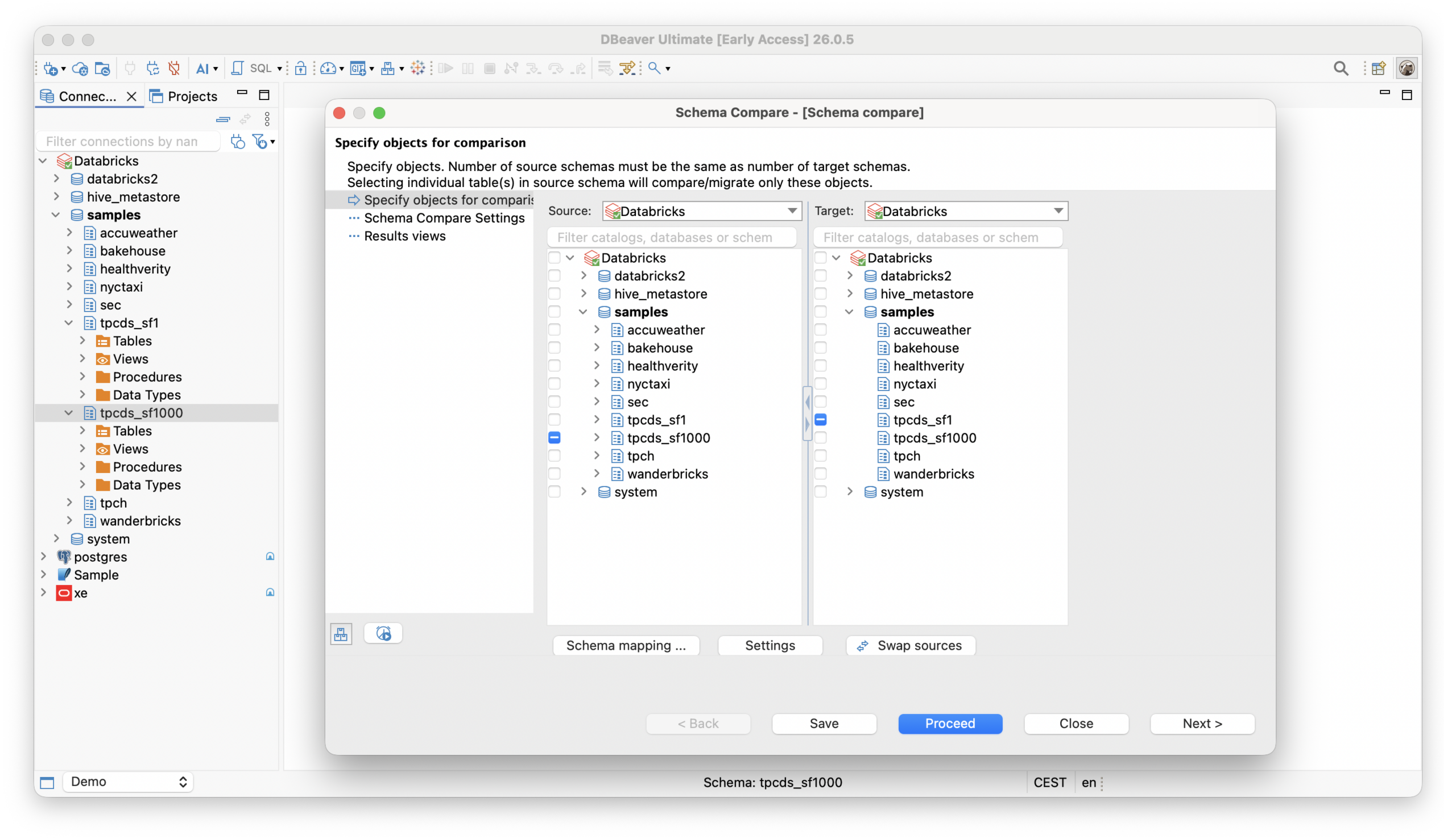Expand the source hive_metastore catalog
This screenshot has width=1456, height=839.
tap(584, 294)
